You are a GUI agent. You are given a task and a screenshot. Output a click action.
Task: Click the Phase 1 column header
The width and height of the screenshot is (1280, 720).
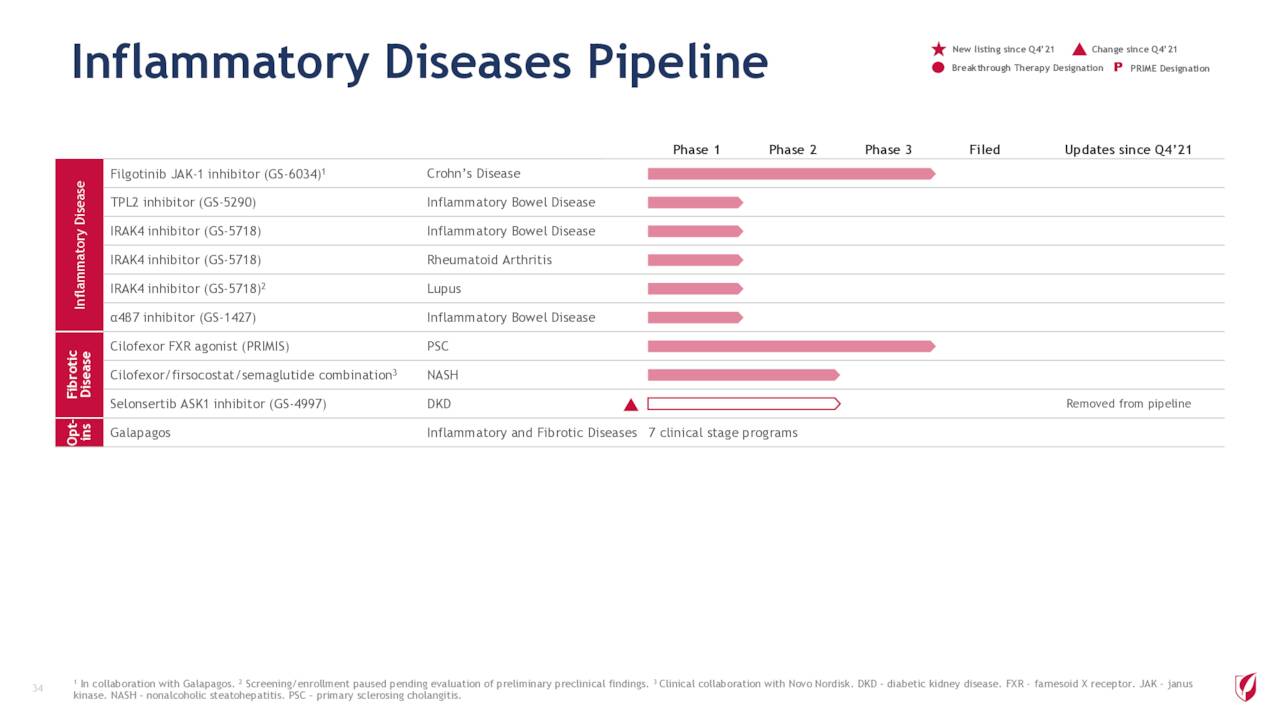[697, 150]
